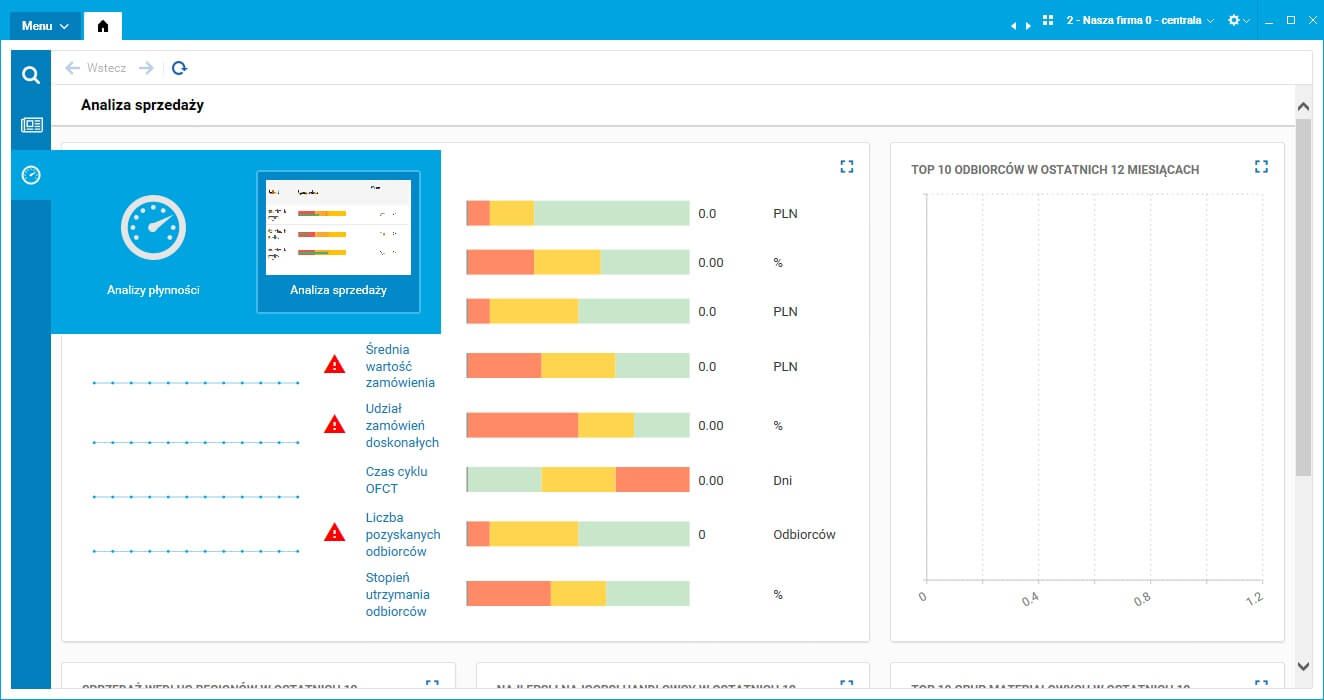Navigate back with Wstecz arrow
The image size is (1324, 700).
[72, 68]
